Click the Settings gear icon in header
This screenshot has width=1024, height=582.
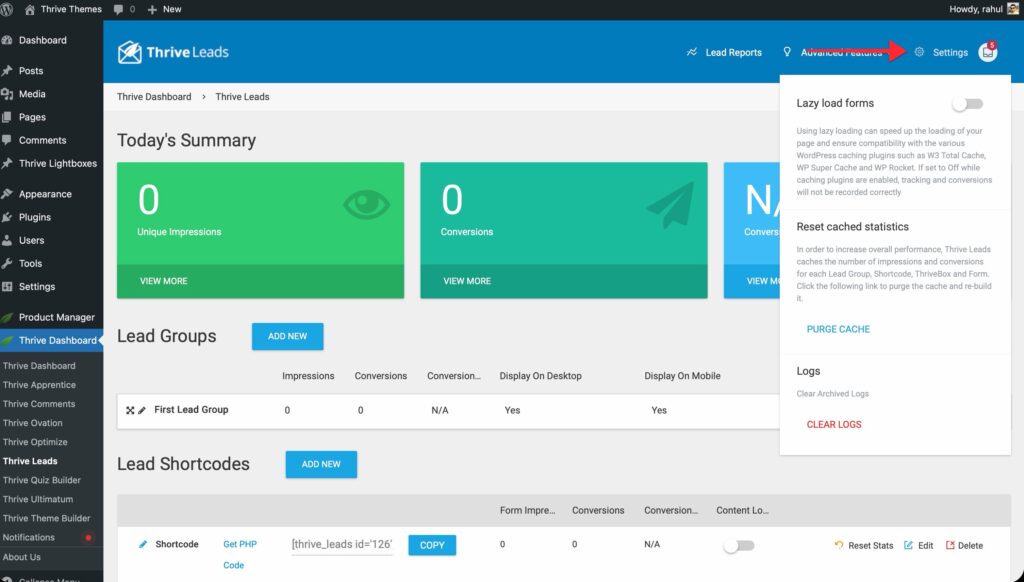919,52
